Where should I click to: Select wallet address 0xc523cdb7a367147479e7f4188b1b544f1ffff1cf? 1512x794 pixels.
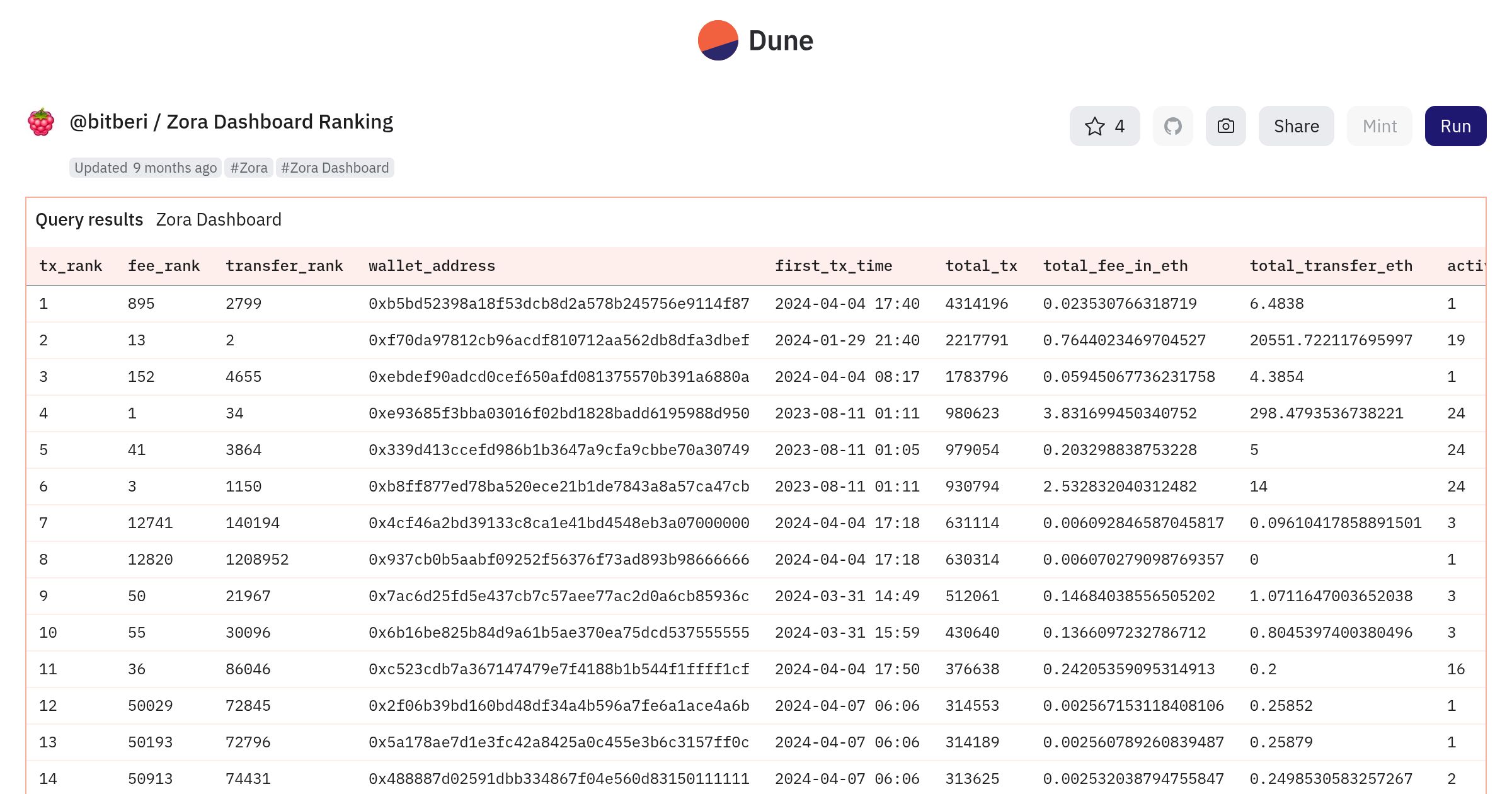pyautogui.click(x=559, y=669)
